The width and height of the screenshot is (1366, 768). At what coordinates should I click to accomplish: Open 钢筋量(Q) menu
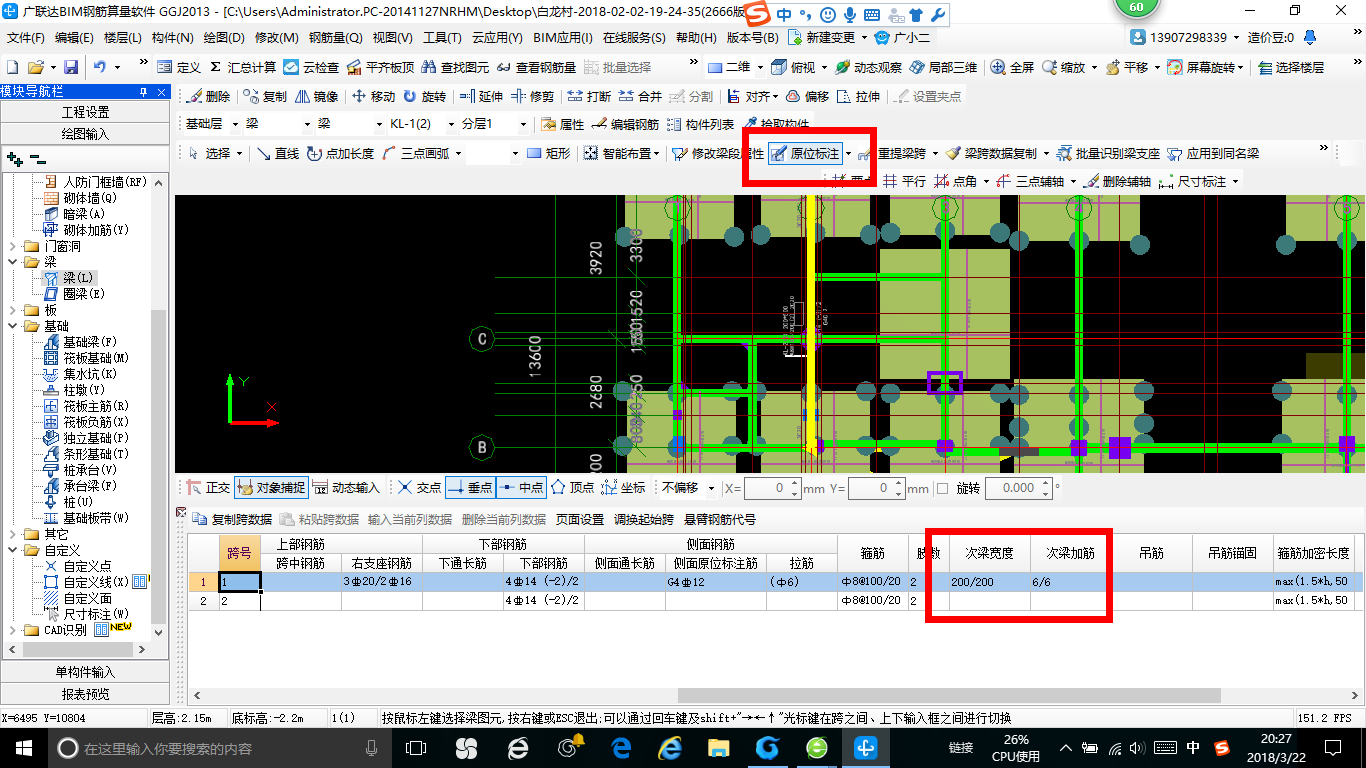pos(335,38)
